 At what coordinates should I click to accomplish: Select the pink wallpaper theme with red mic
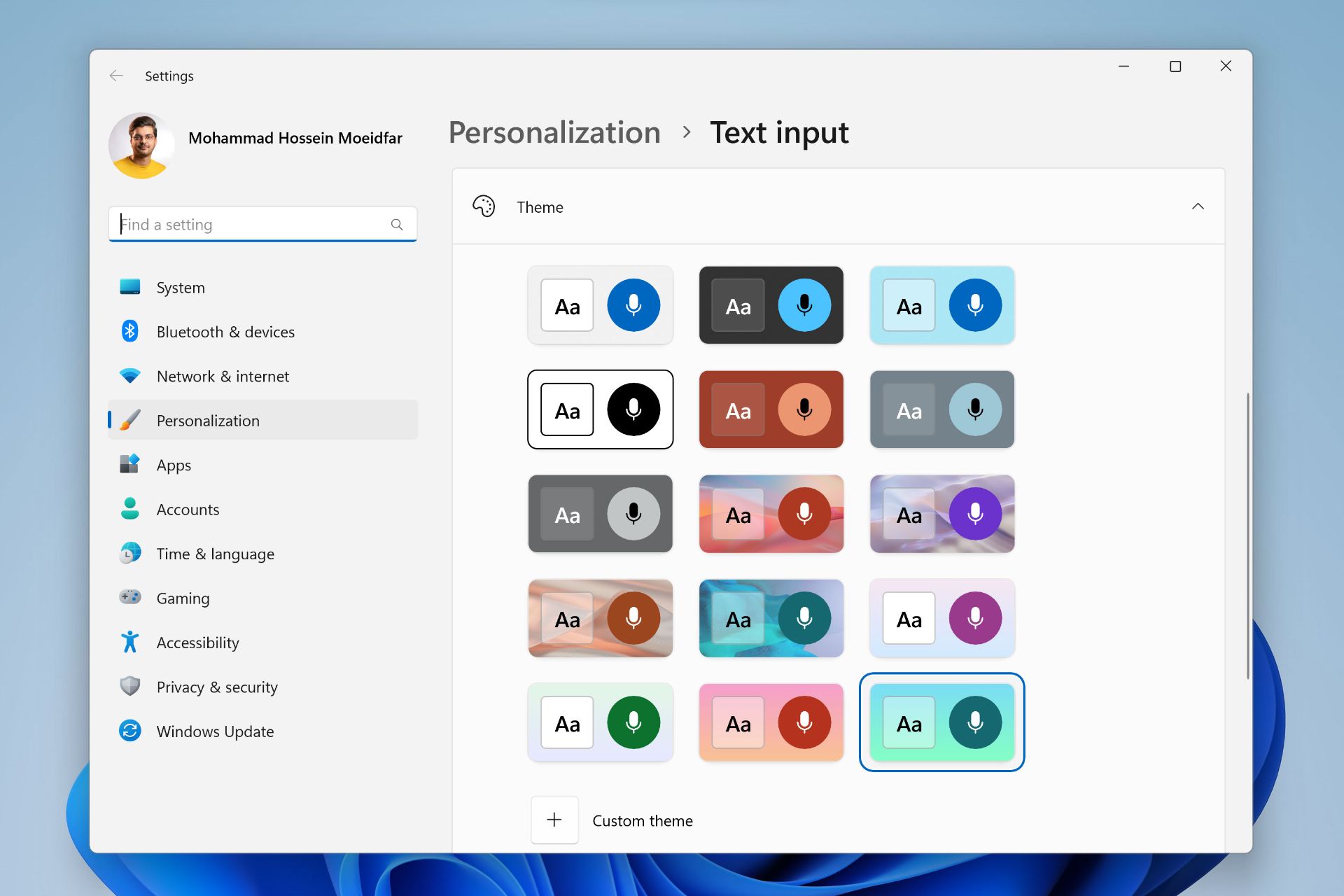click(771, 514)
